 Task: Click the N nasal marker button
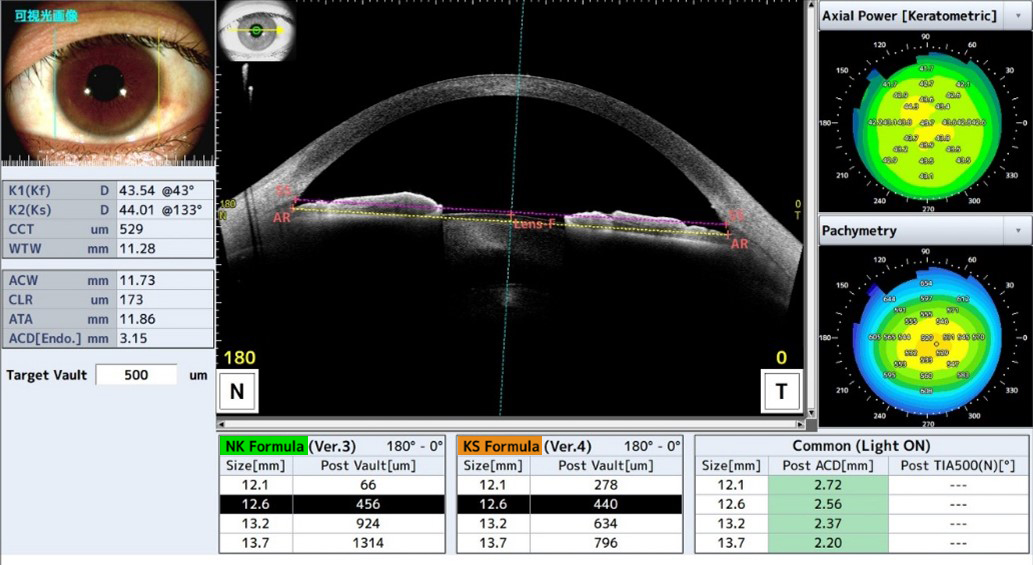click(237, 391)
